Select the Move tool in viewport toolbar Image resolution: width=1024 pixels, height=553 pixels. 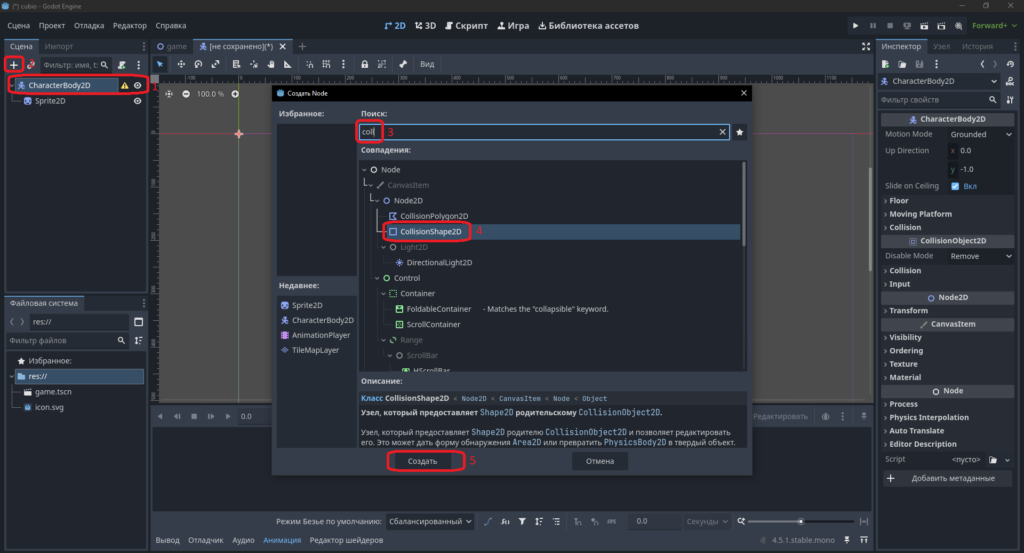tap(181, 64)
